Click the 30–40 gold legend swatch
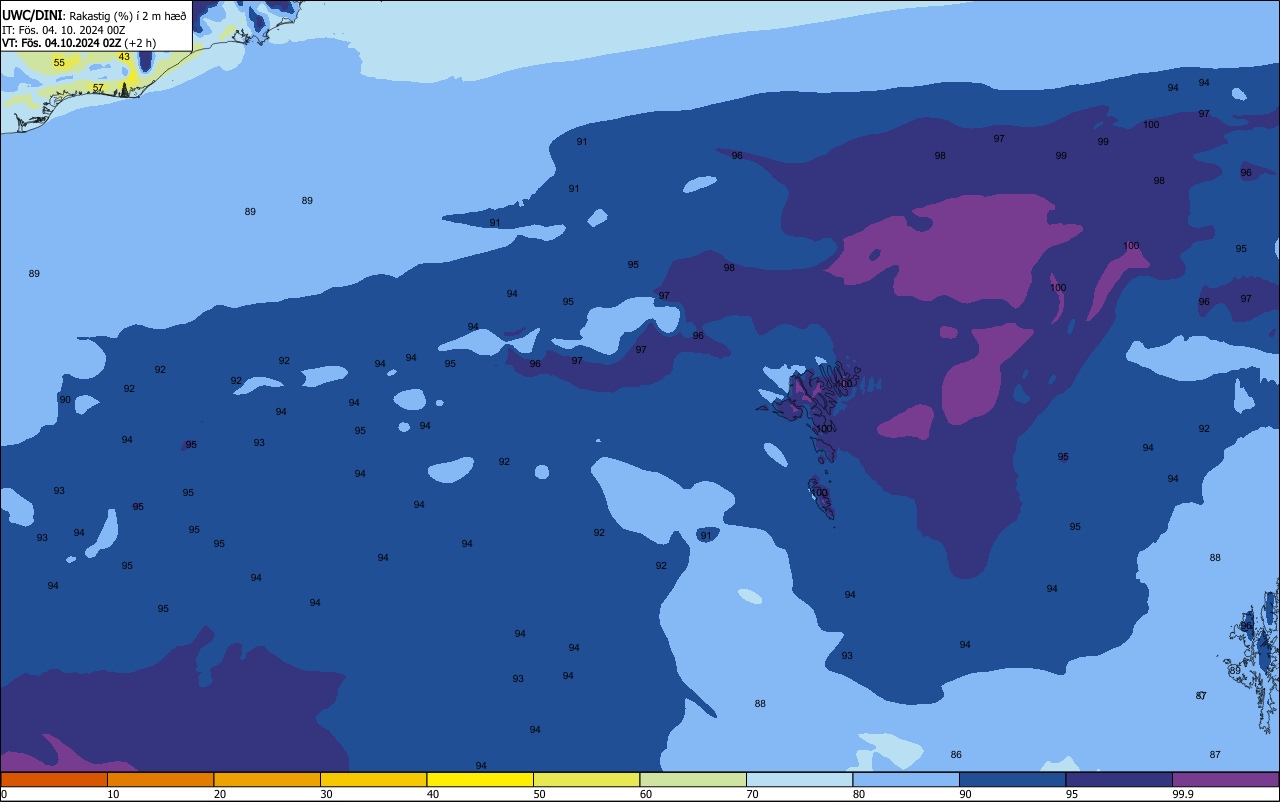Screen dimensions: 1280x802 pos(373,779)
